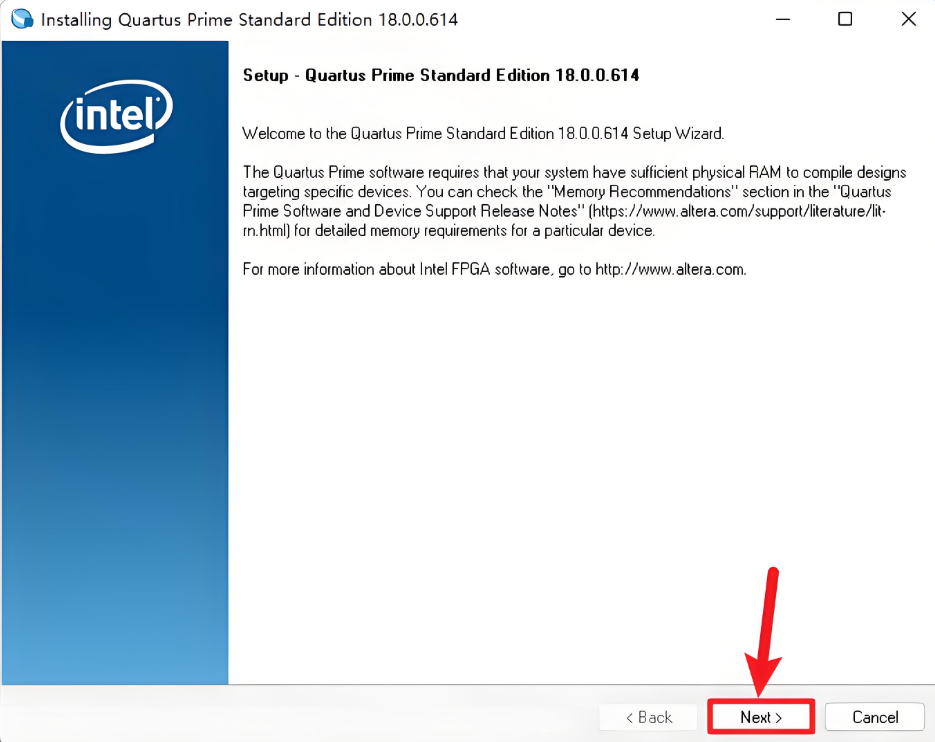
Task: Click the Setup - Quartus Prime heading
Action: click(441, 75)
